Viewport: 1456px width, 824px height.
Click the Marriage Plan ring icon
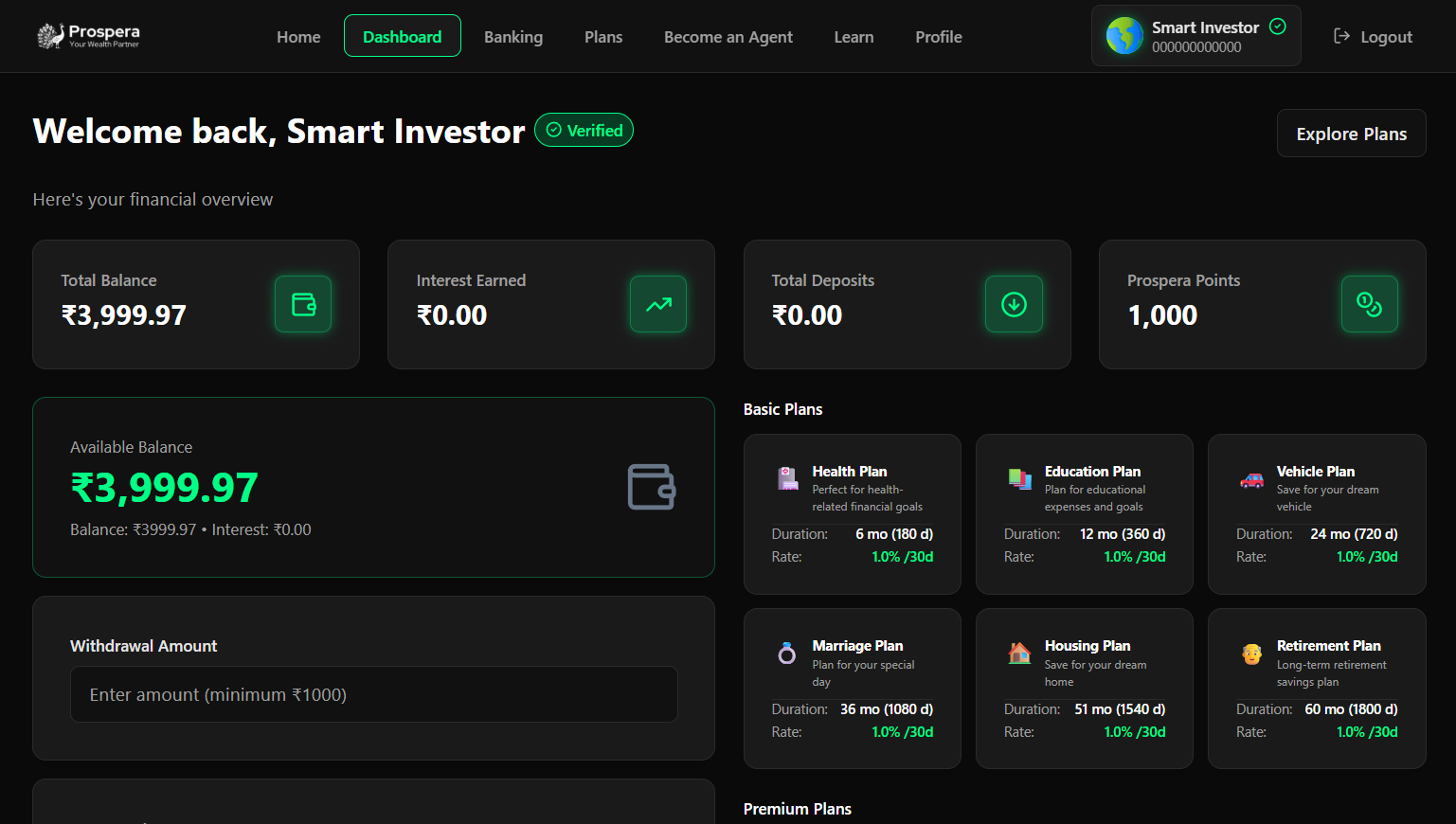tap(787, 654)
